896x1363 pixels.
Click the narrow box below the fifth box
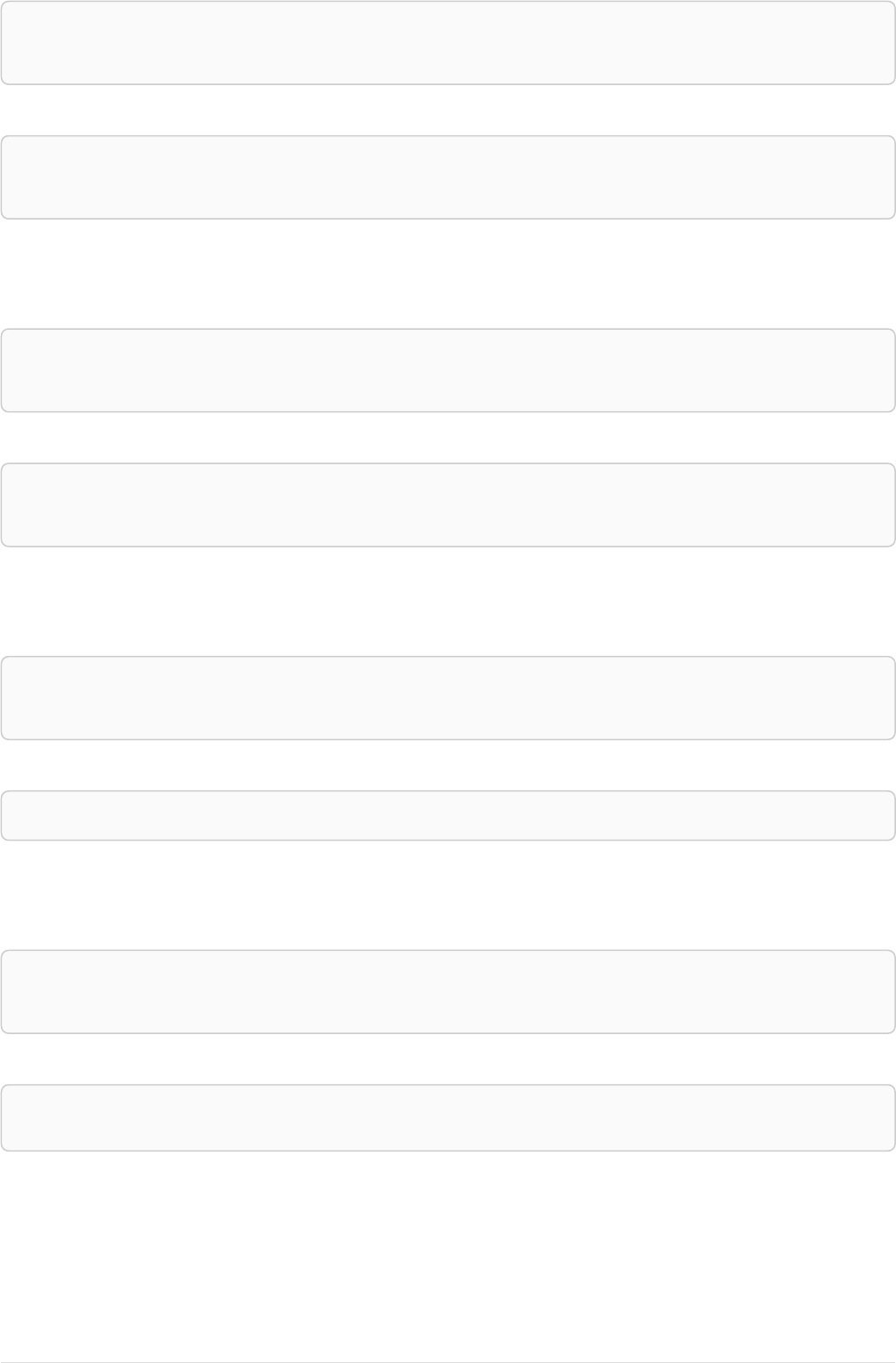(x=448, y=815)
